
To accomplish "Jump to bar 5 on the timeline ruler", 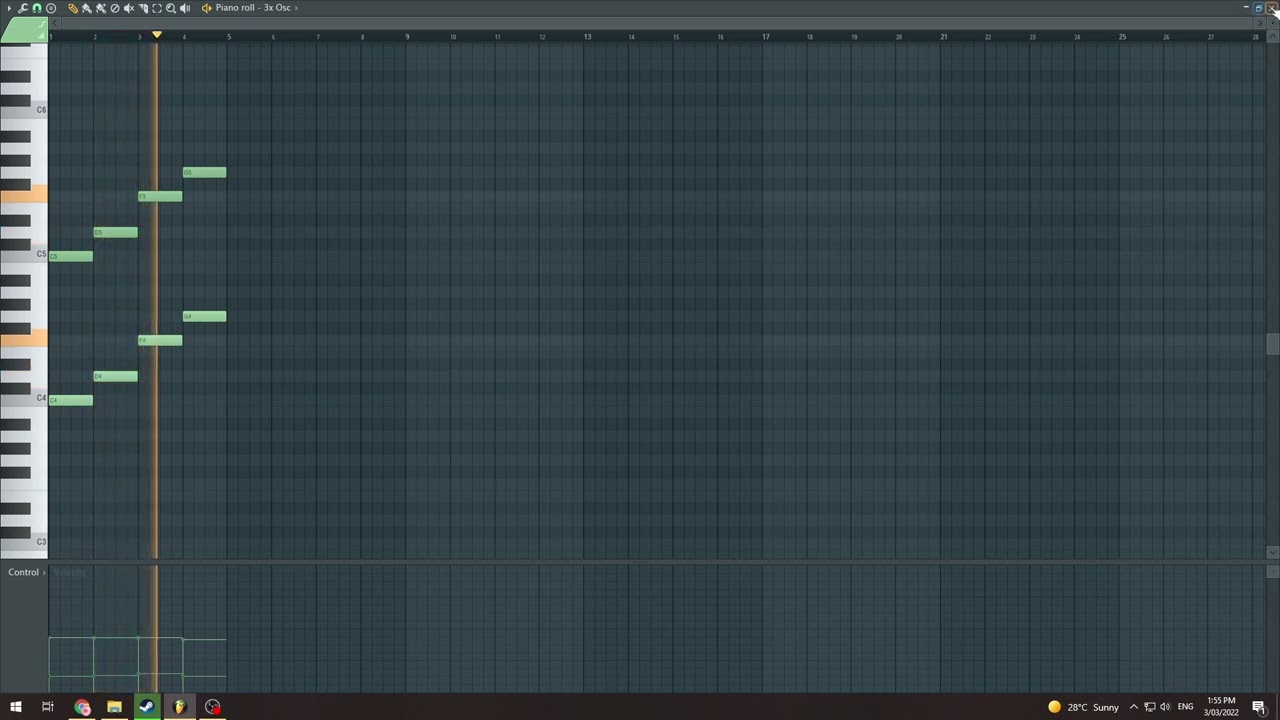I will tap(229, 37).
